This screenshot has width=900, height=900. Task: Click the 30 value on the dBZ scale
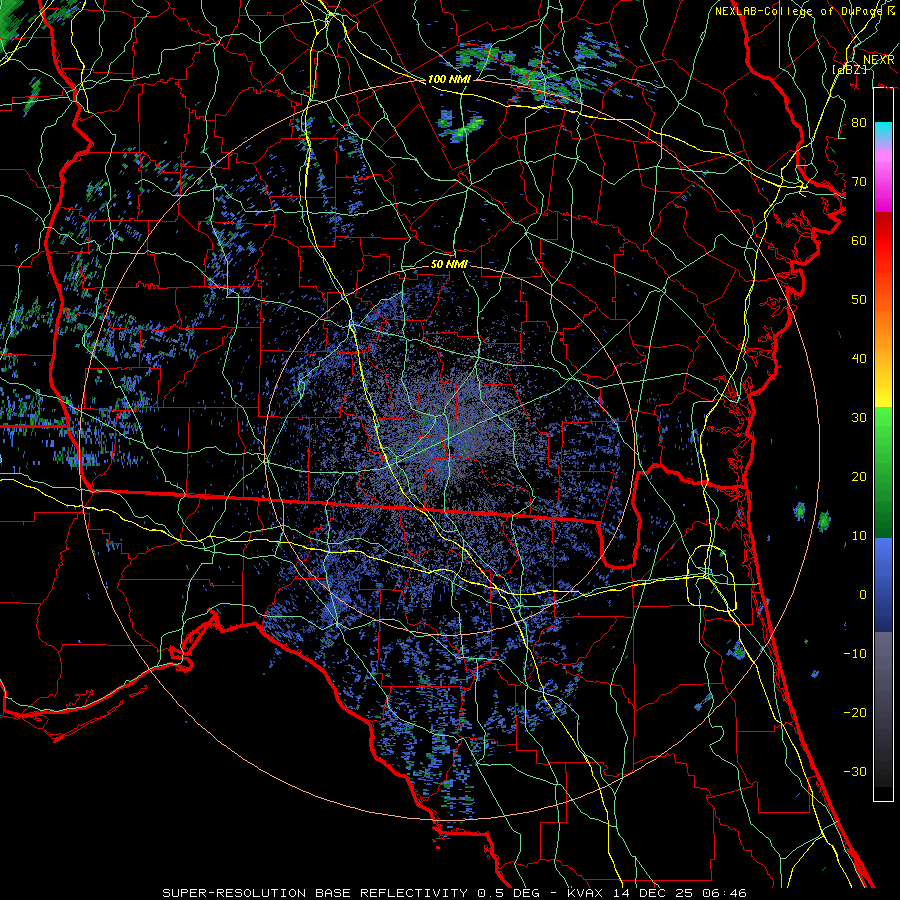pos(859,418)
